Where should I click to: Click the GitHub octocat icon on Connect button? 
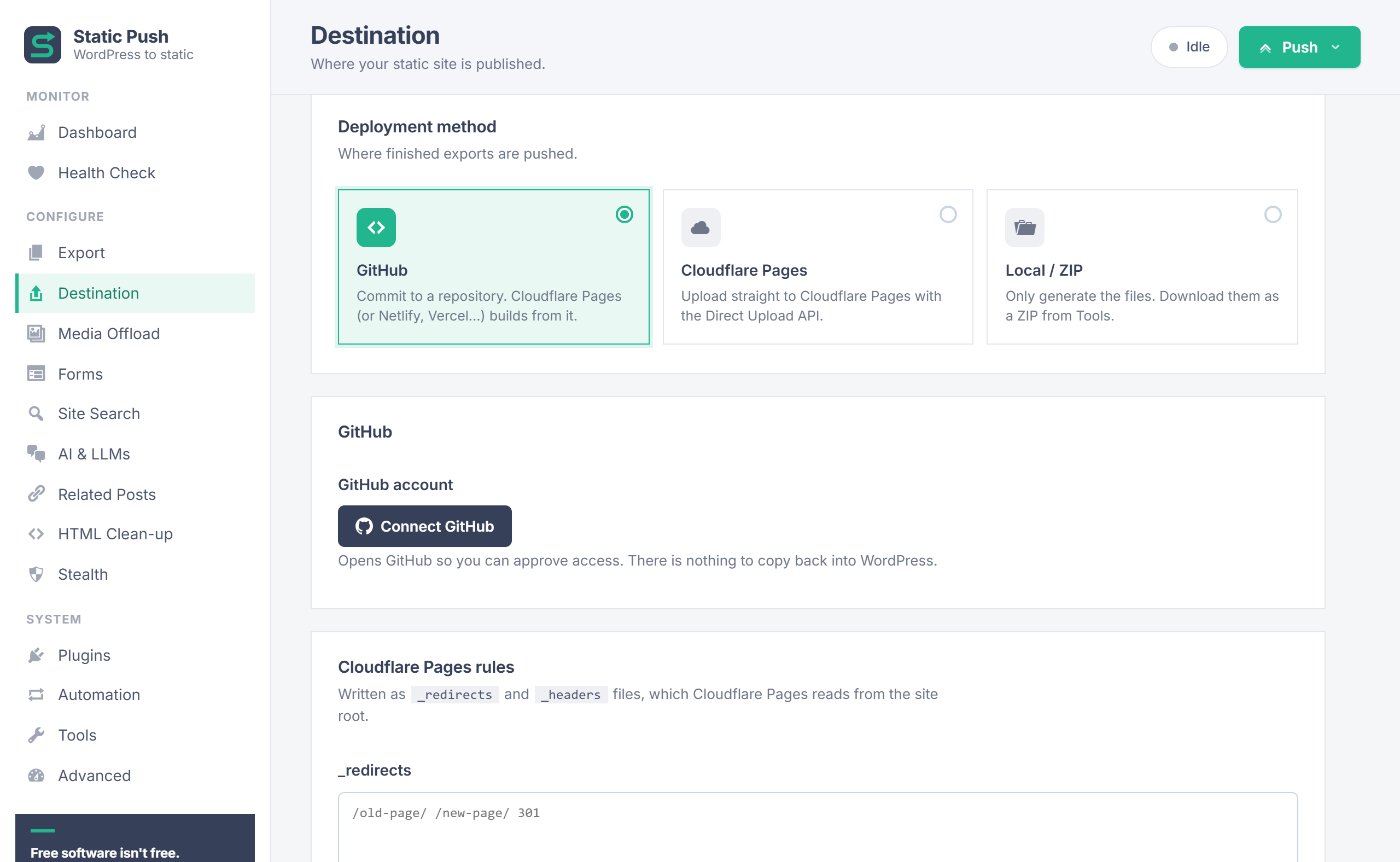tap(364, 526)
